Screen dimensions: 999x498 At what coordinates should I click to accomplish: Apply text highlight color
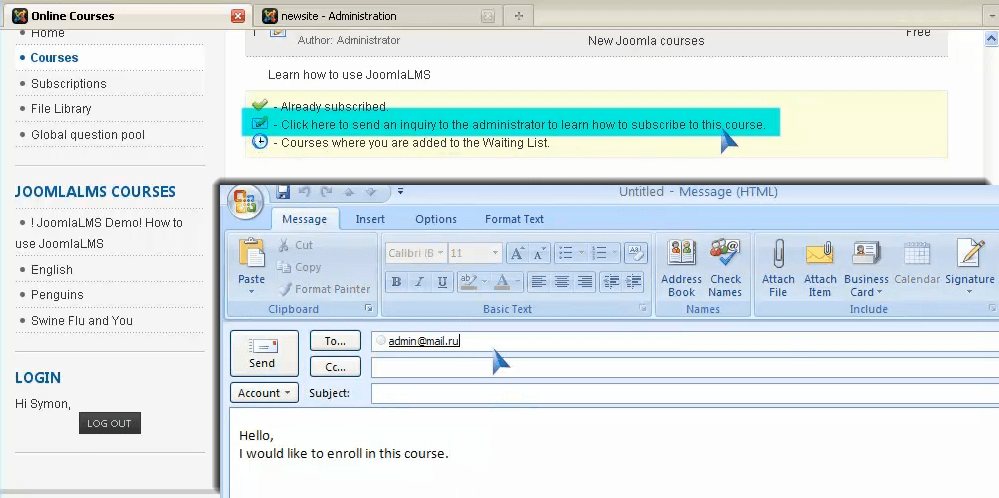tap(468, 281)
